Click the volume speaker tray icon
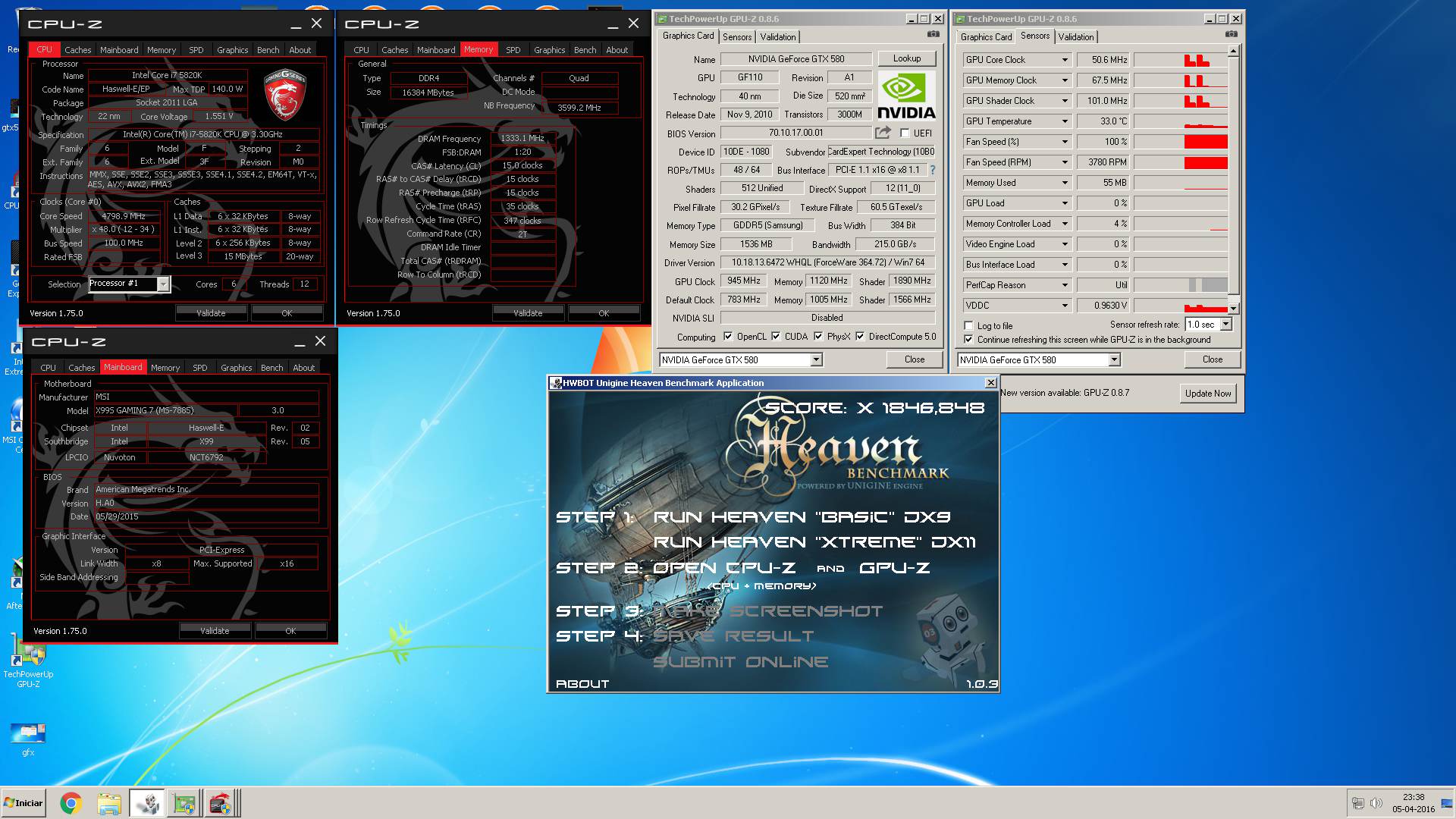Screen dimensions: 1456x819 click(x=1376, y=803)
